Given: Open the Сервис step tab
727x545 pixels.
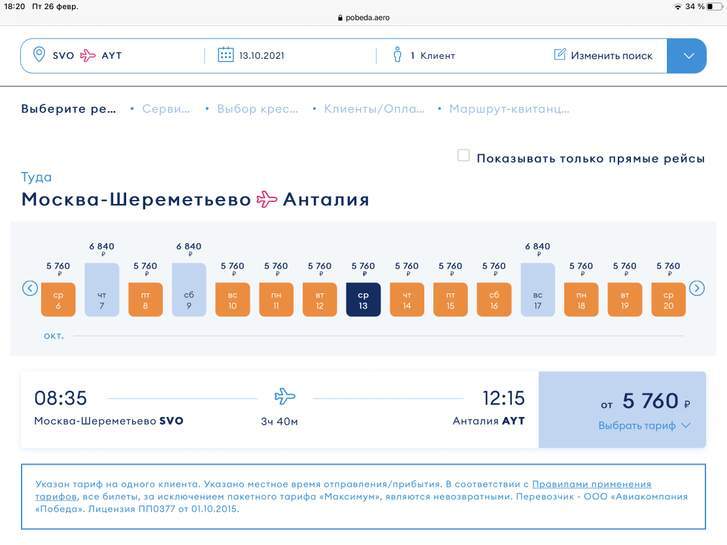Looking at the screenshot, I should pos(164,109).
